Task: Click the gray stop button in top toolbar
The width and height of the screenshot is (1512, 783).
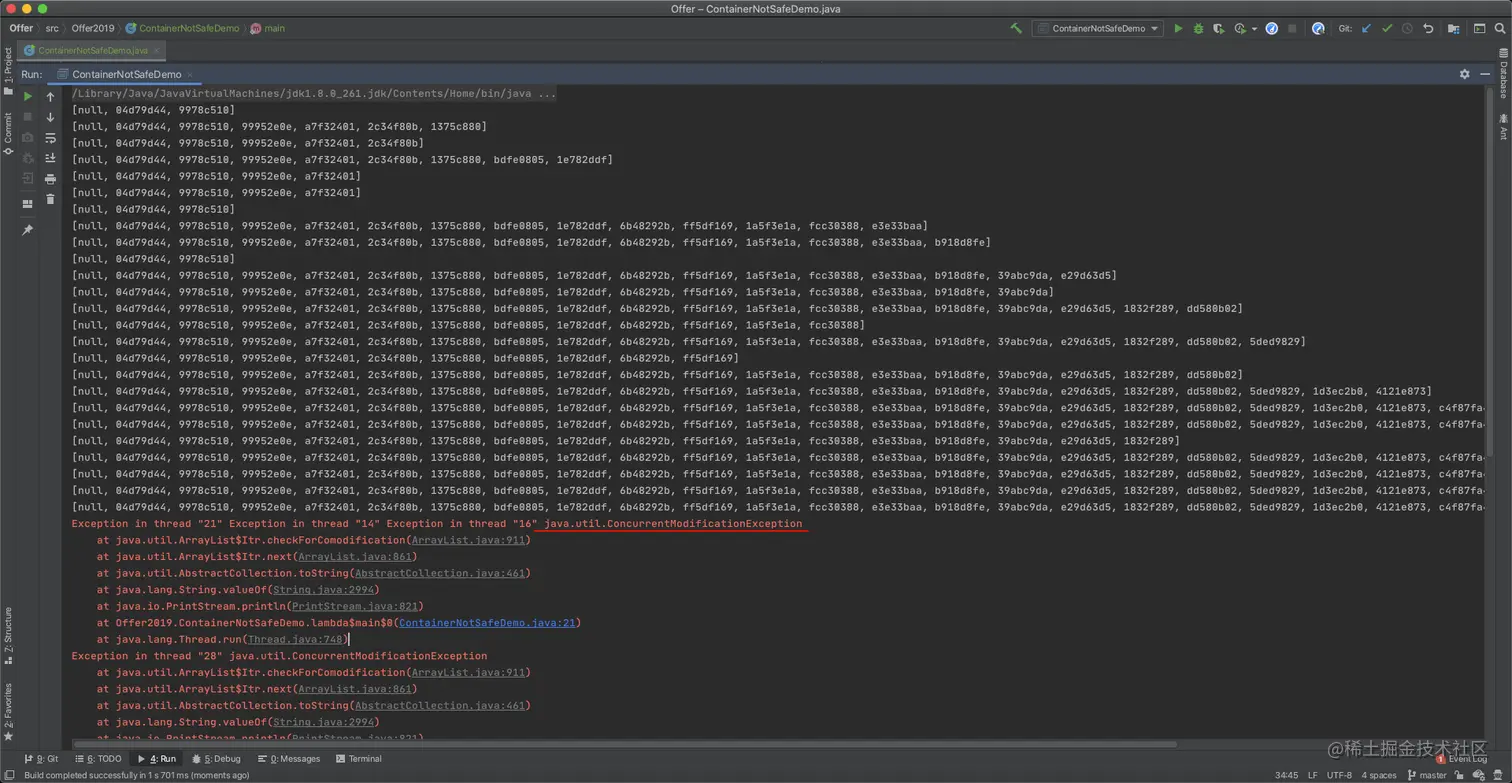Action: (1293, 29)
